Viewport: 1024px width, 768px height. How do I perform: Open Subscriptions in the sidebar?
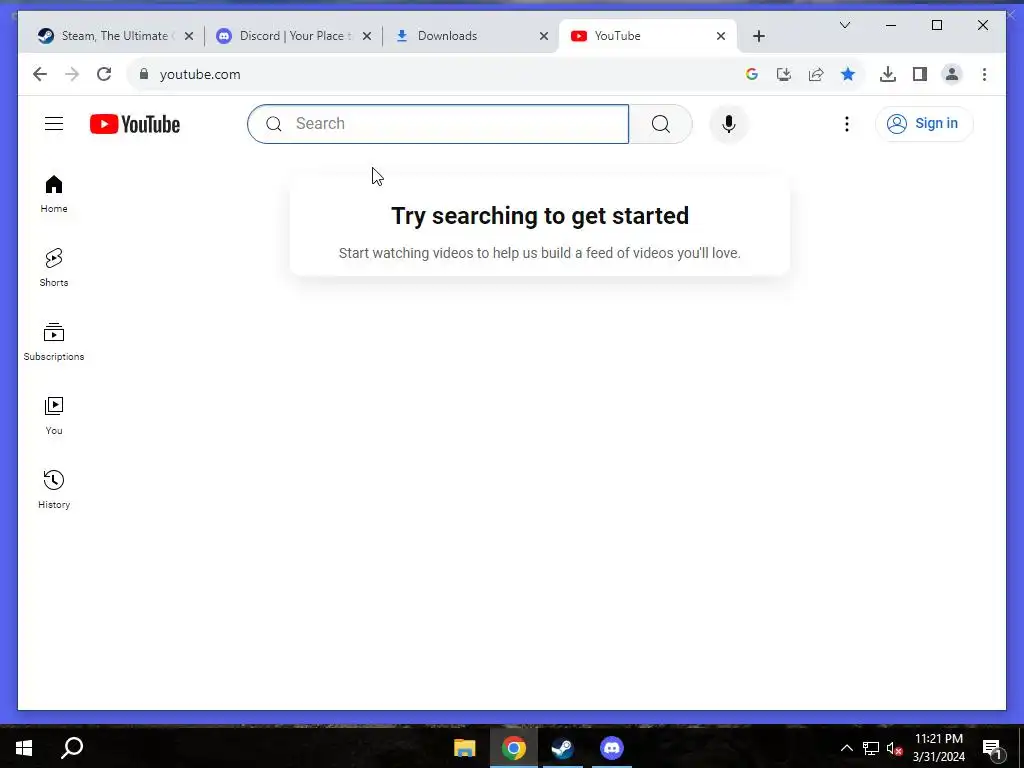tap(54, 342)
